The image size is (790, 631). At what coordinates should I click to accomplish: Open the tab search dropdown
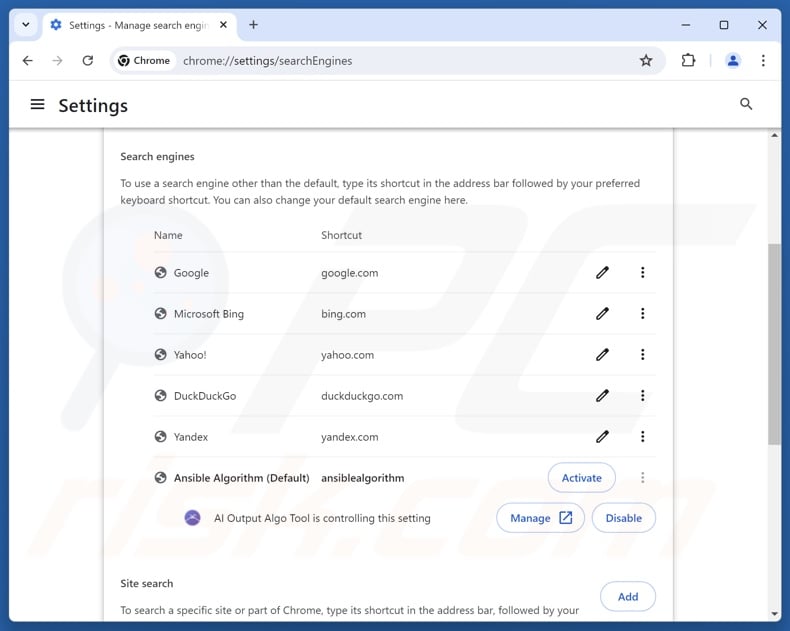click(26, 25)
